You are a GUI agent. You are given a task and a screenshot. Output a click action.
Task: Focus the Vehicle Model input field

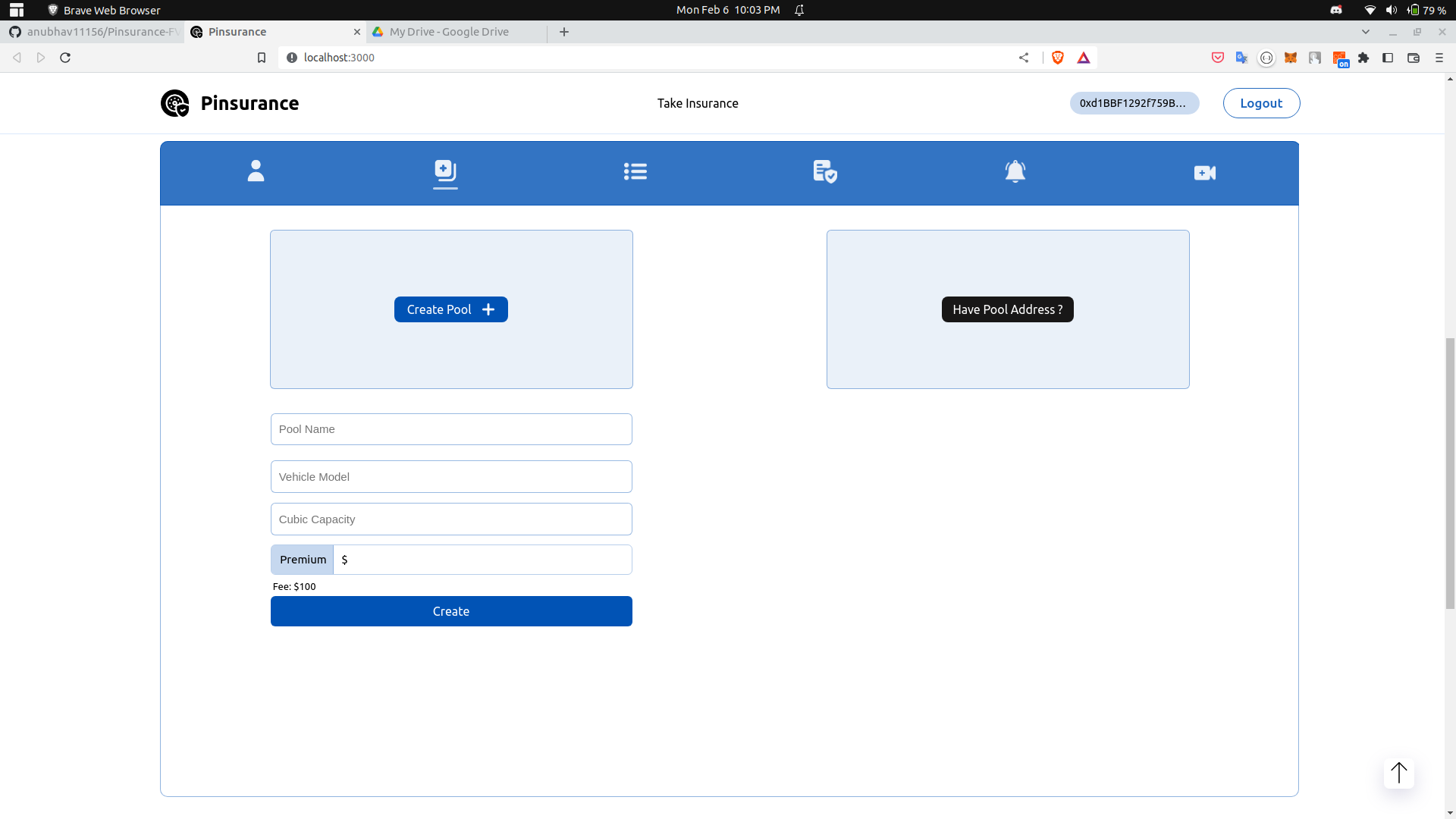point(451,477)
